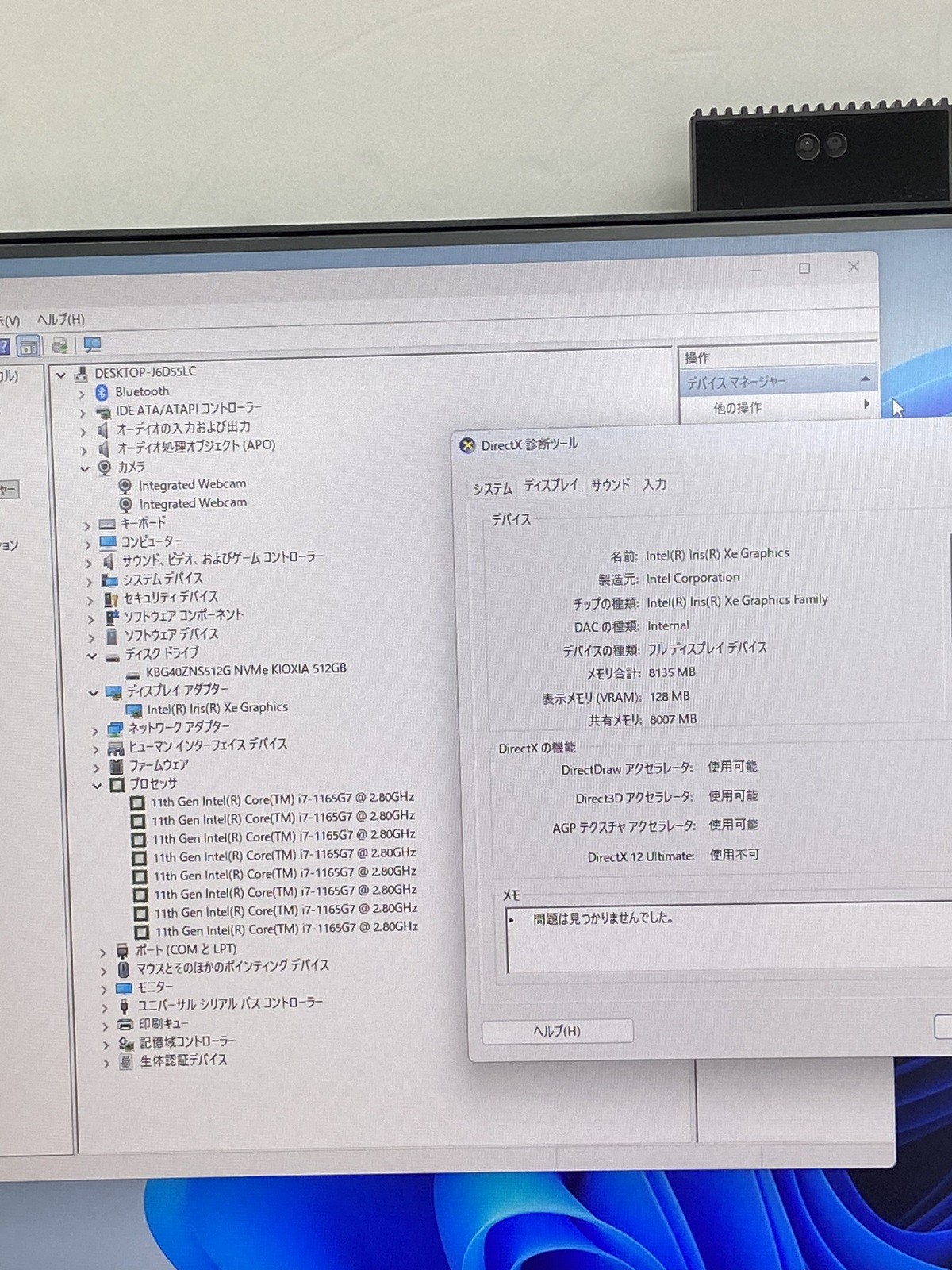
Task: Click the モニター category icon
Action: pos(124,988)
